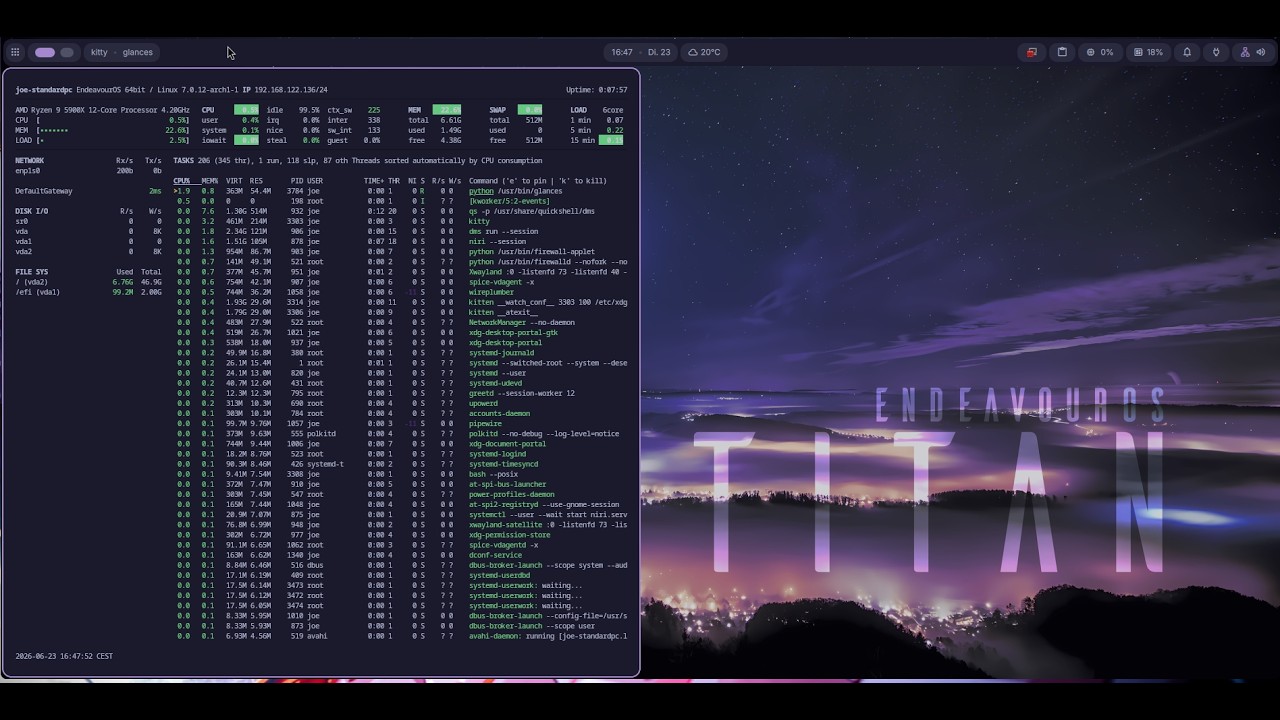Click the hostname joe-standardpc

pyautogui.click(x=44, y=90)
